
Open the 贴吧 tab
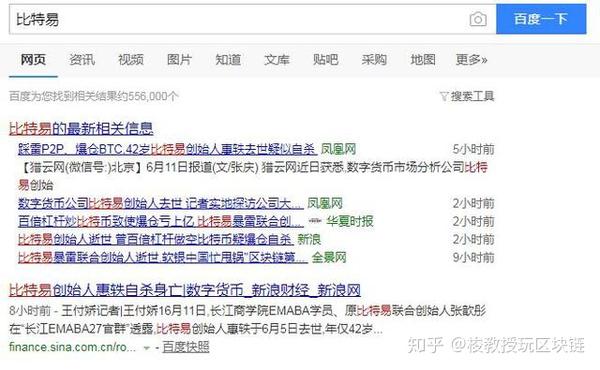[325, 60]
